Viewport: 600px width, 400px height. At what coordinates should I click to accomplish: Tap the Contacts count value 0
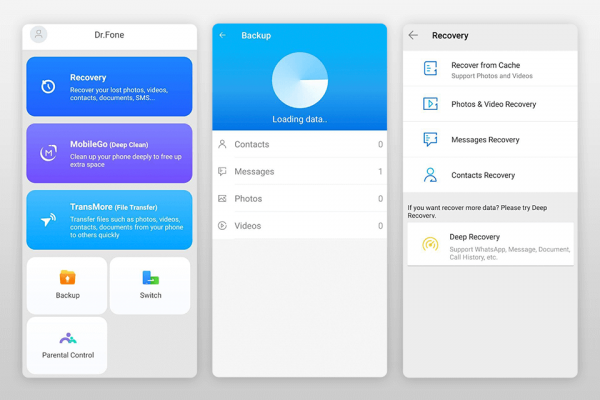tap(380, 144)
